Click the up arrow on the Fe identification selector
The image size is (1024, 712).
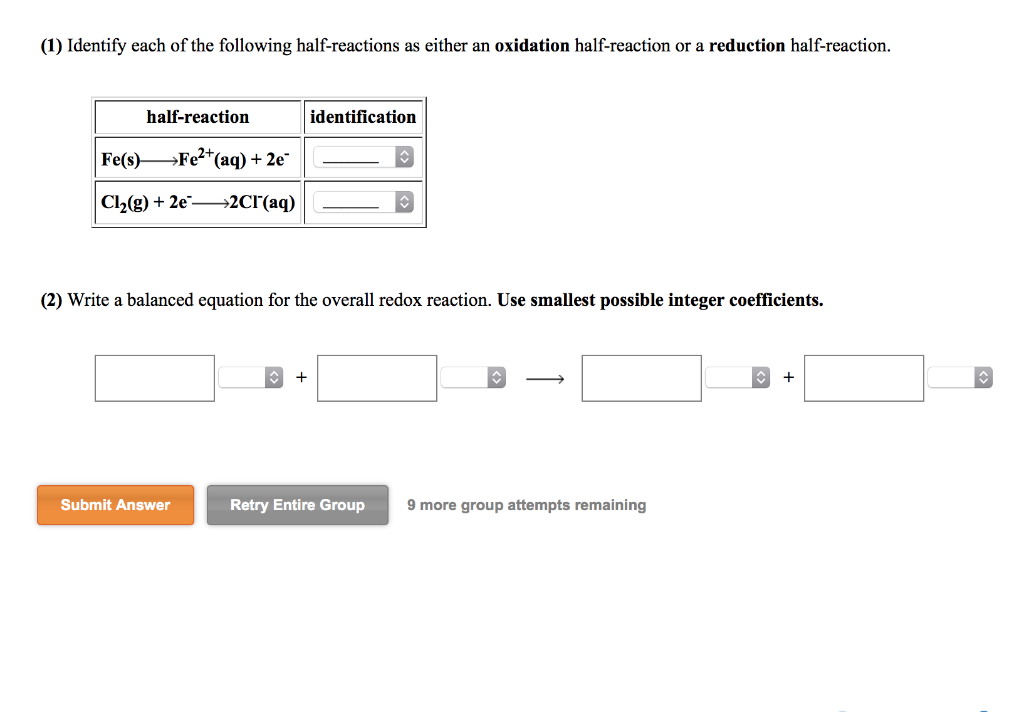coord(403,152)
